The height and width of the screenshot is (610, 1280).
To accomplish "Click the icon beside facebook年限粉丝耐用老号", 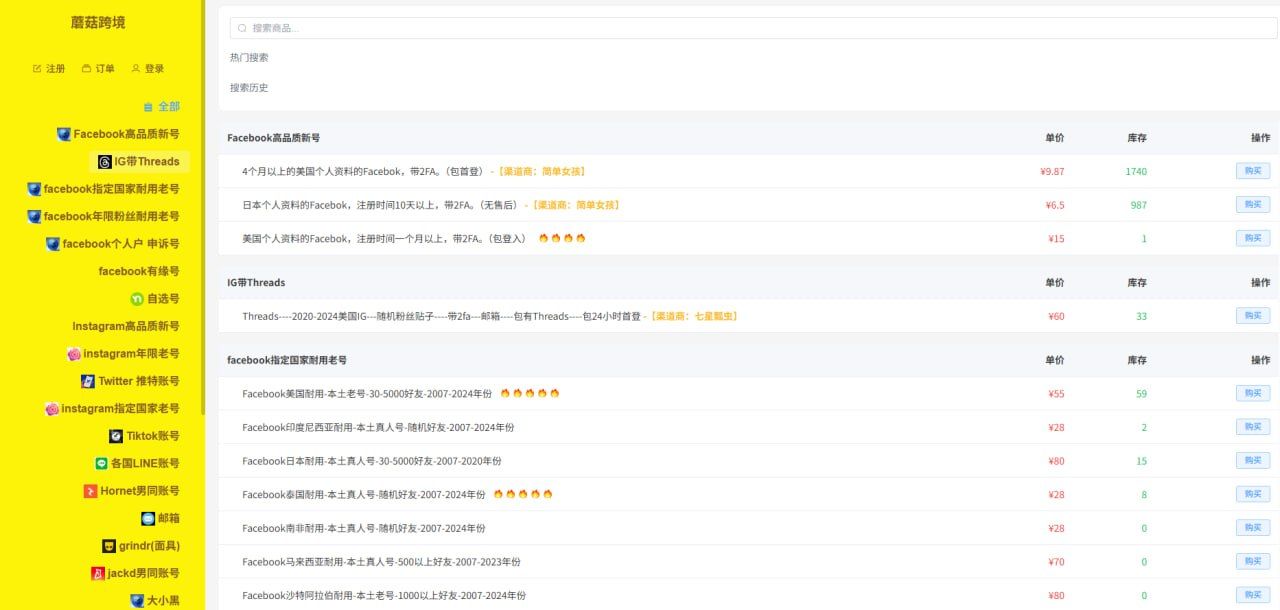I will pos(34,216).
